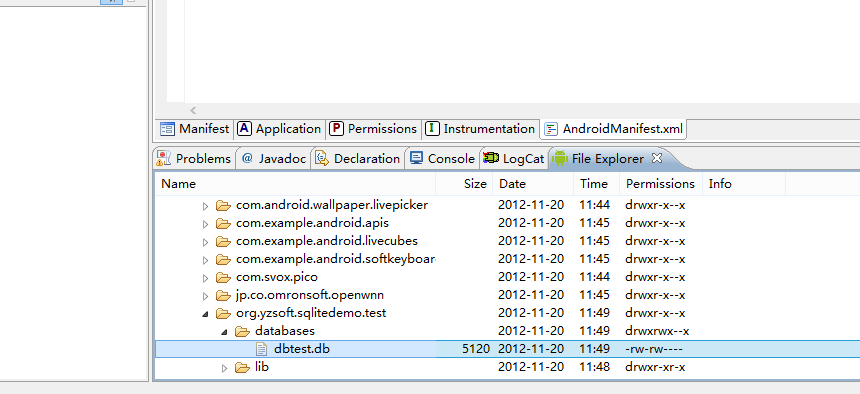Select the com.svox.pico row name
This screenshot has width=860, height=394.
(276, 277)
